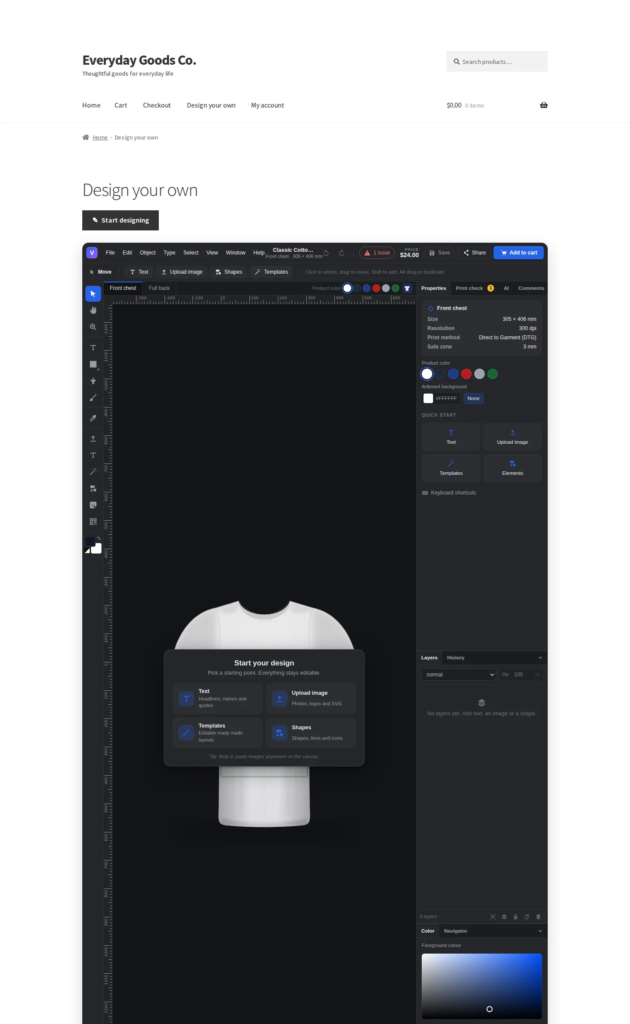Click the lock layer icon in Layers footer

(x=515, y=916)
